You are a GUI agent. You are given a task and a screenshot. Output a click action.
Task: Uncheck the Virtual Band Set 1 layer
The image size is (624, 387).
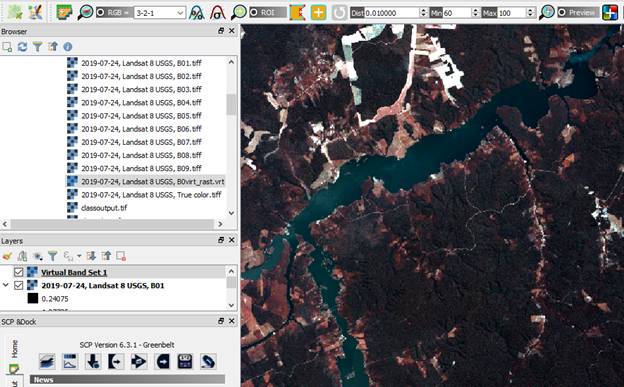click(x=18, y=272)
